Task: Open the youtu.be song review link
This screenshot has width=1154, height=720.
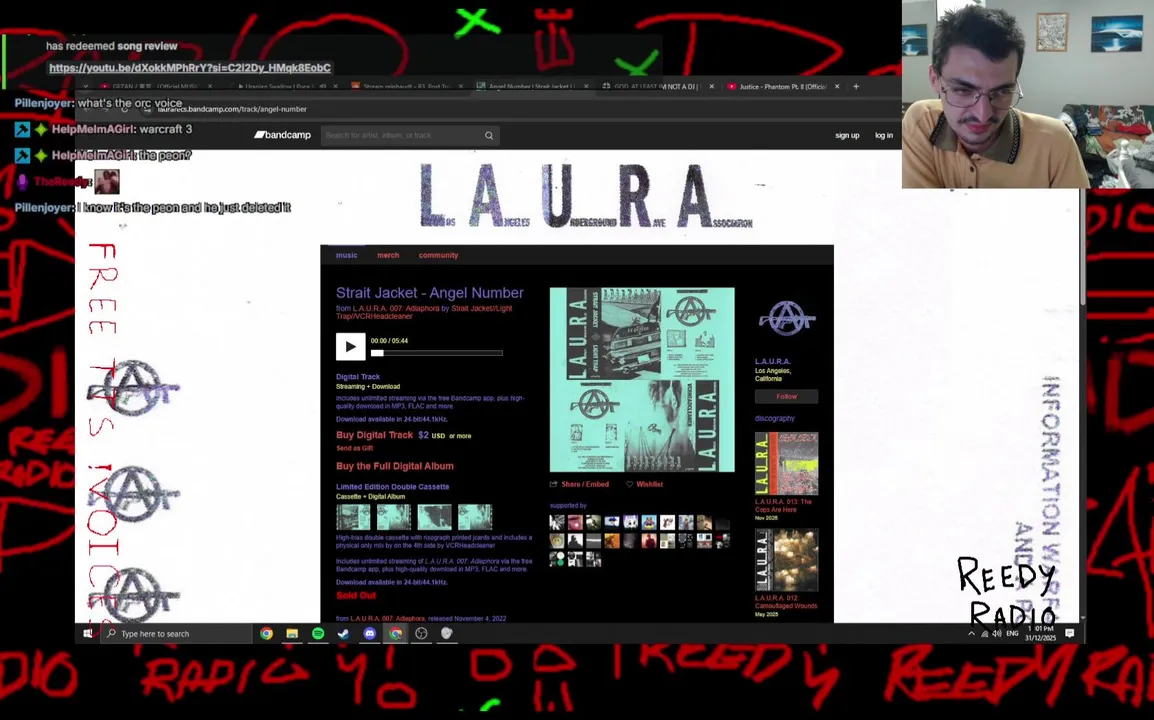Action: (190, 68)
